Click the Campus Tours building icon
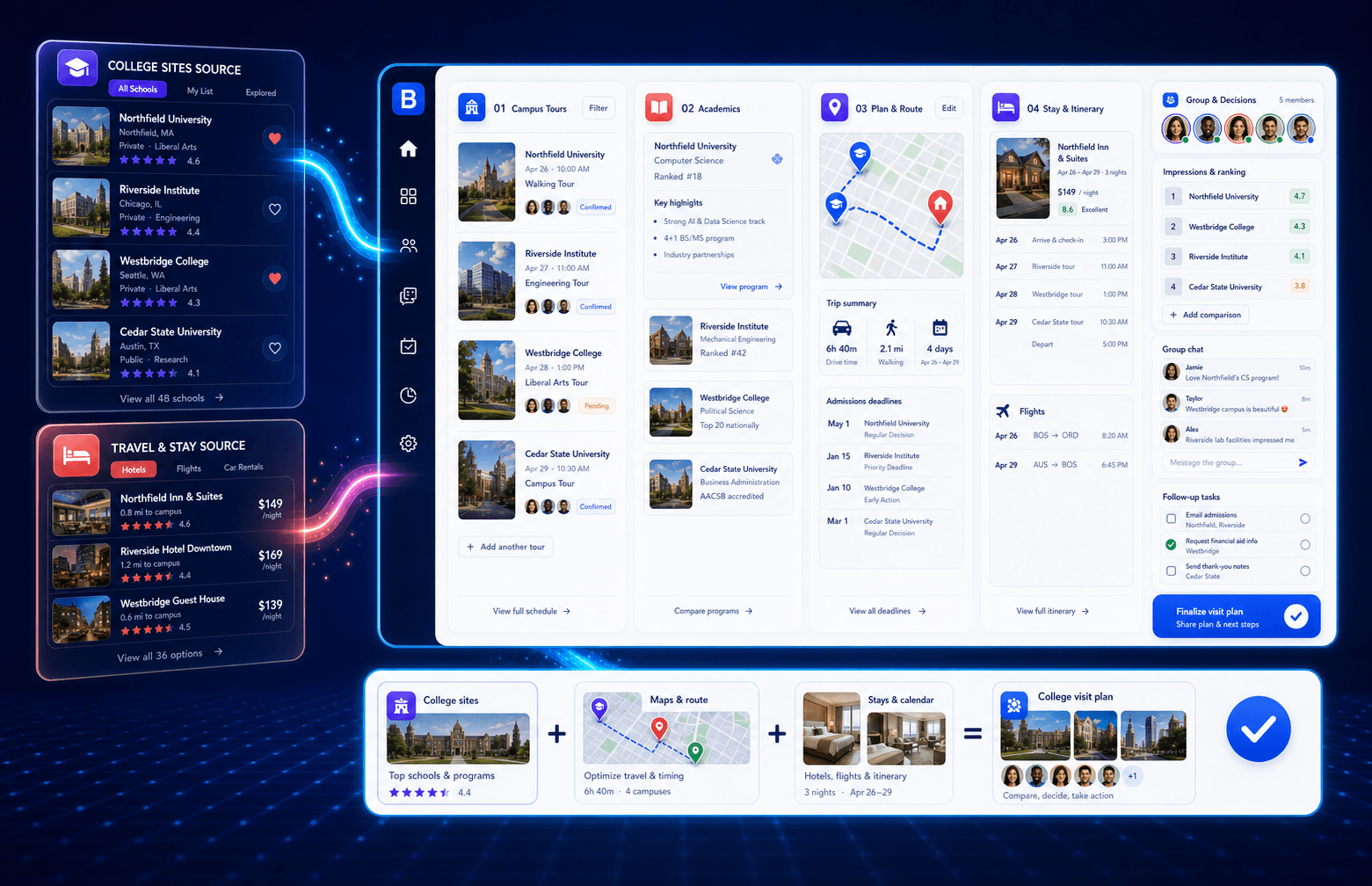 point(472,108)
